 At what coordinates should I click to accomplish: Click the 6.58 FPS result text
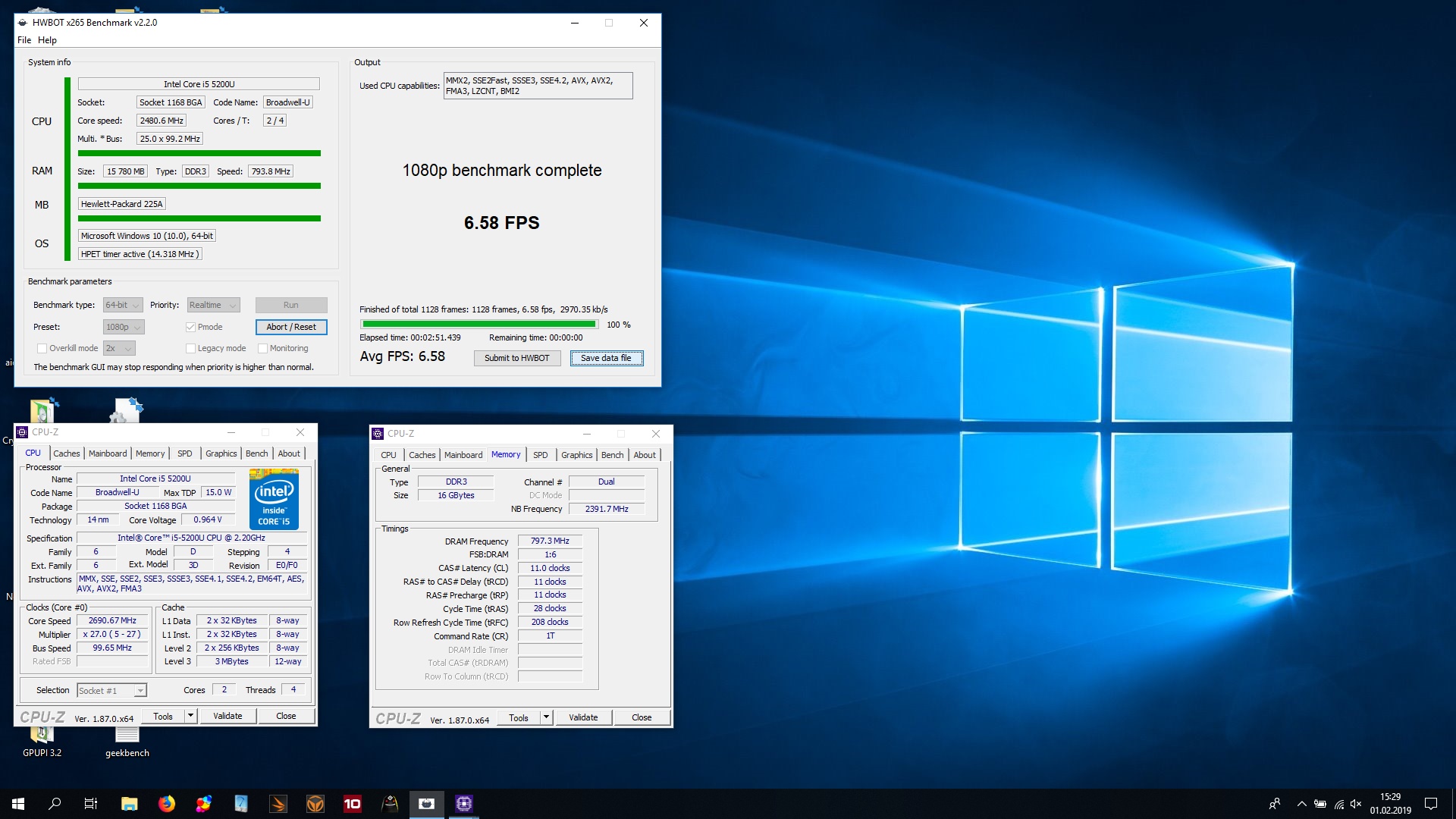tap(502, 223)
